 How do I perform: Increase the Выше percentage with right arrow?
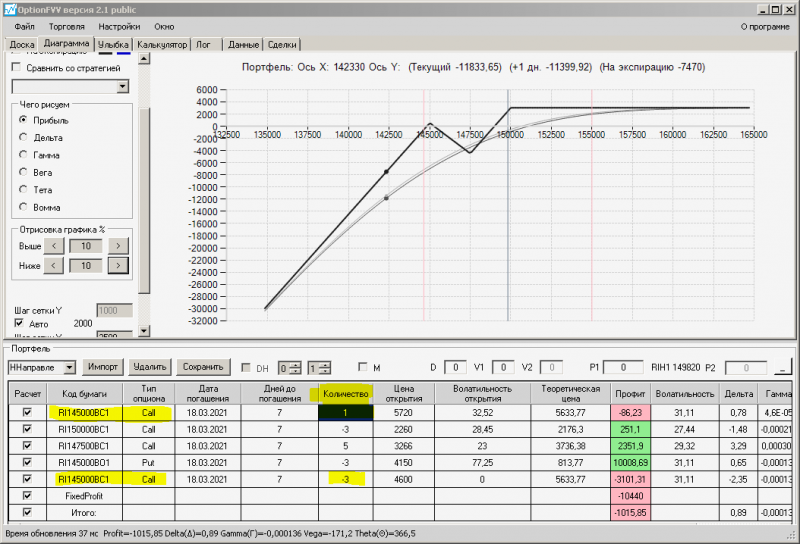pos(118,246)
